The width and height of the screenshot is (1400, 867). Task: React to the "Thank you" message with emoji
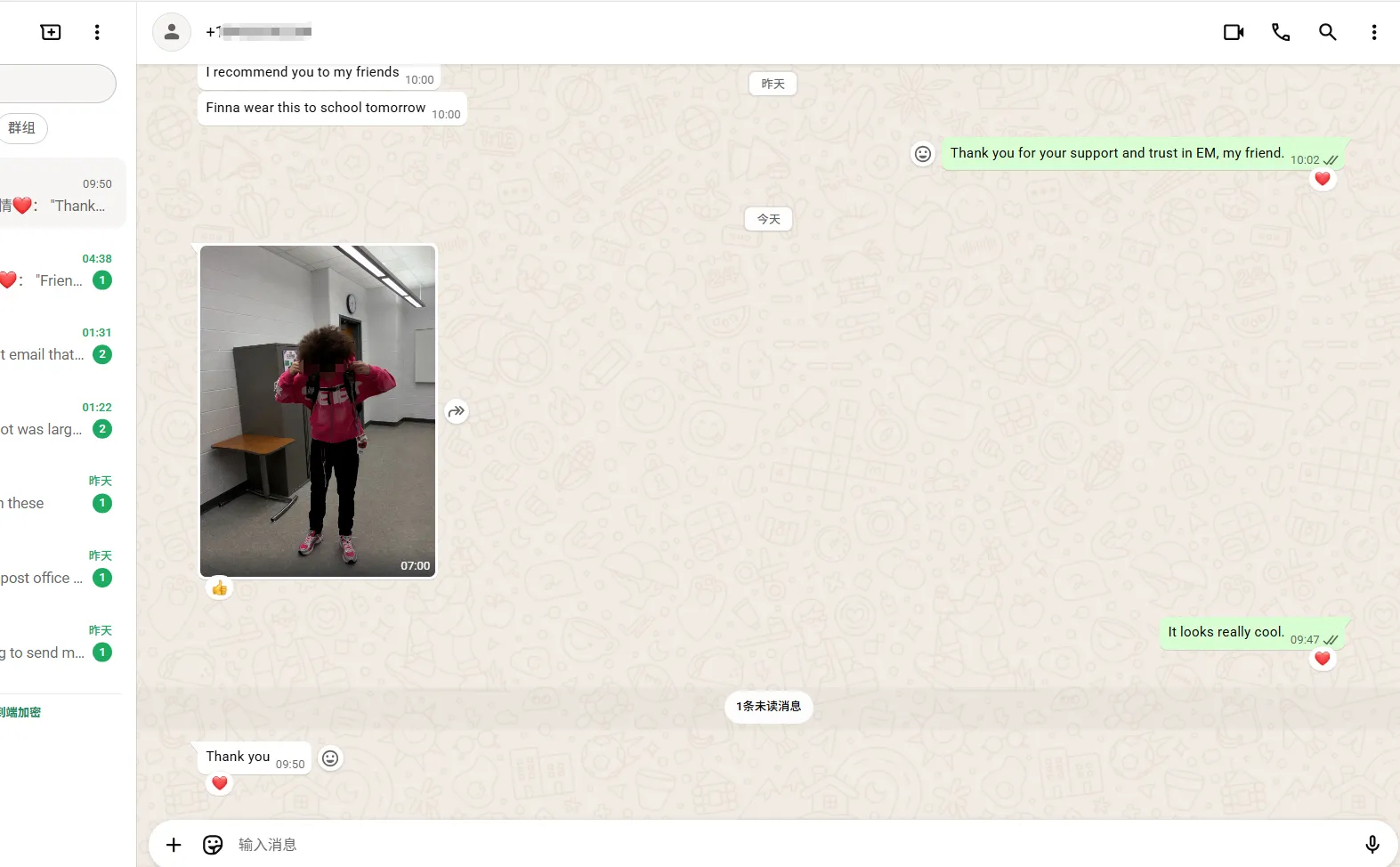[330, 758]
